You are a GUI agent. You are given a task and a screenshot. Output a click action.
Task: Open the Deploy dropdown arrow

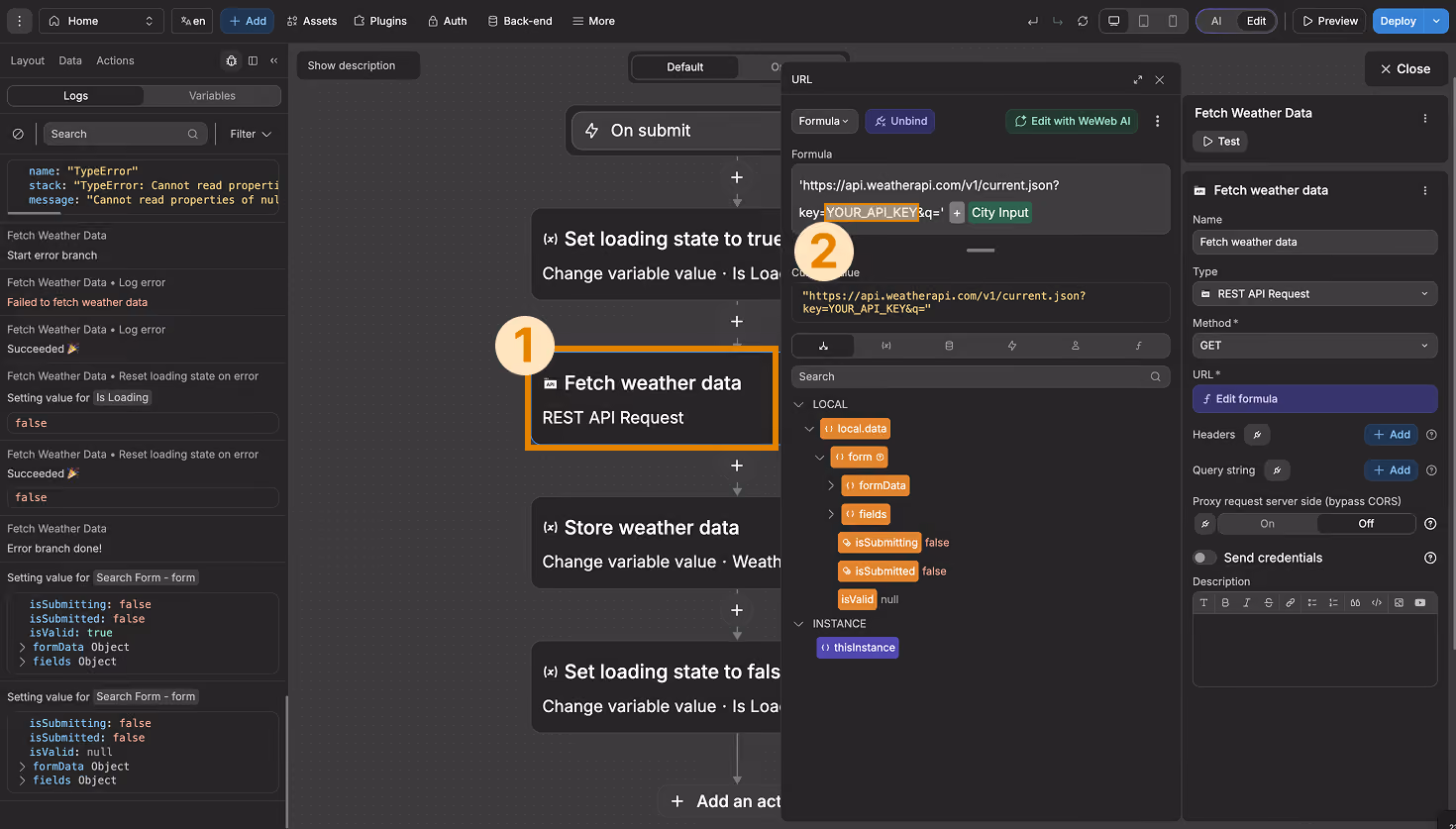pyautogui.click(x=1436, y=21)
